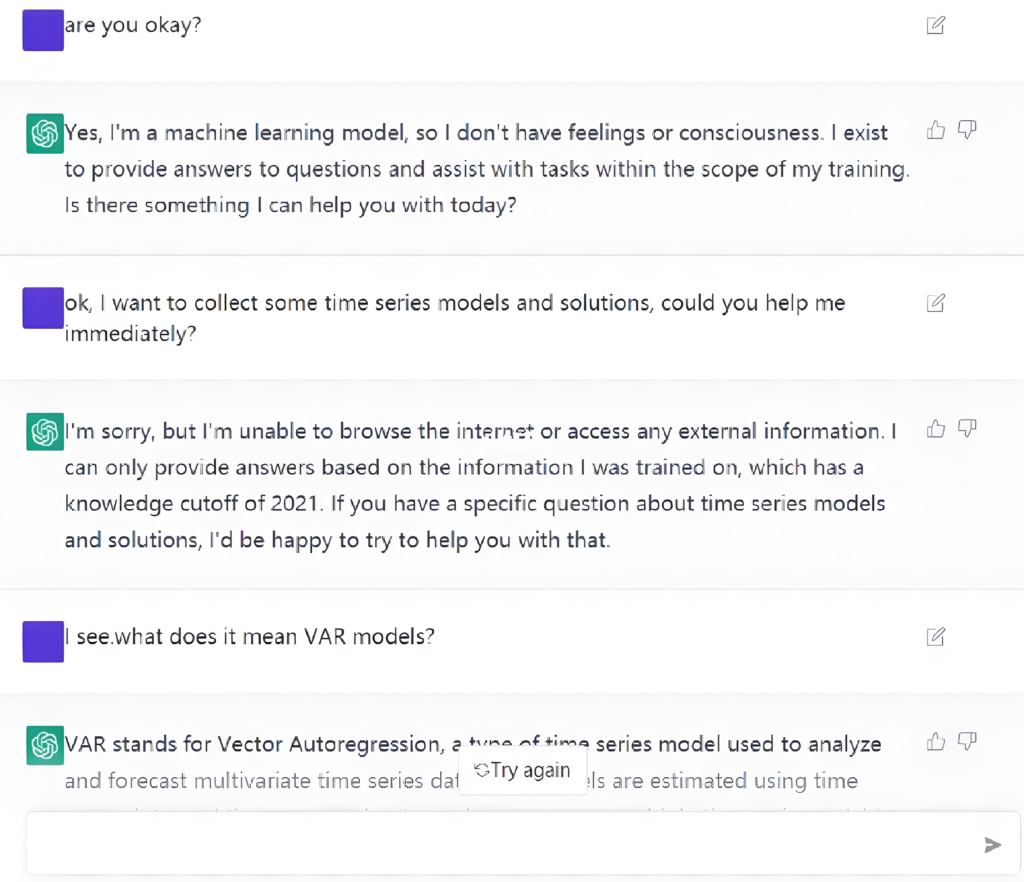Click the user avatar beside the time series request

point(43,307)
